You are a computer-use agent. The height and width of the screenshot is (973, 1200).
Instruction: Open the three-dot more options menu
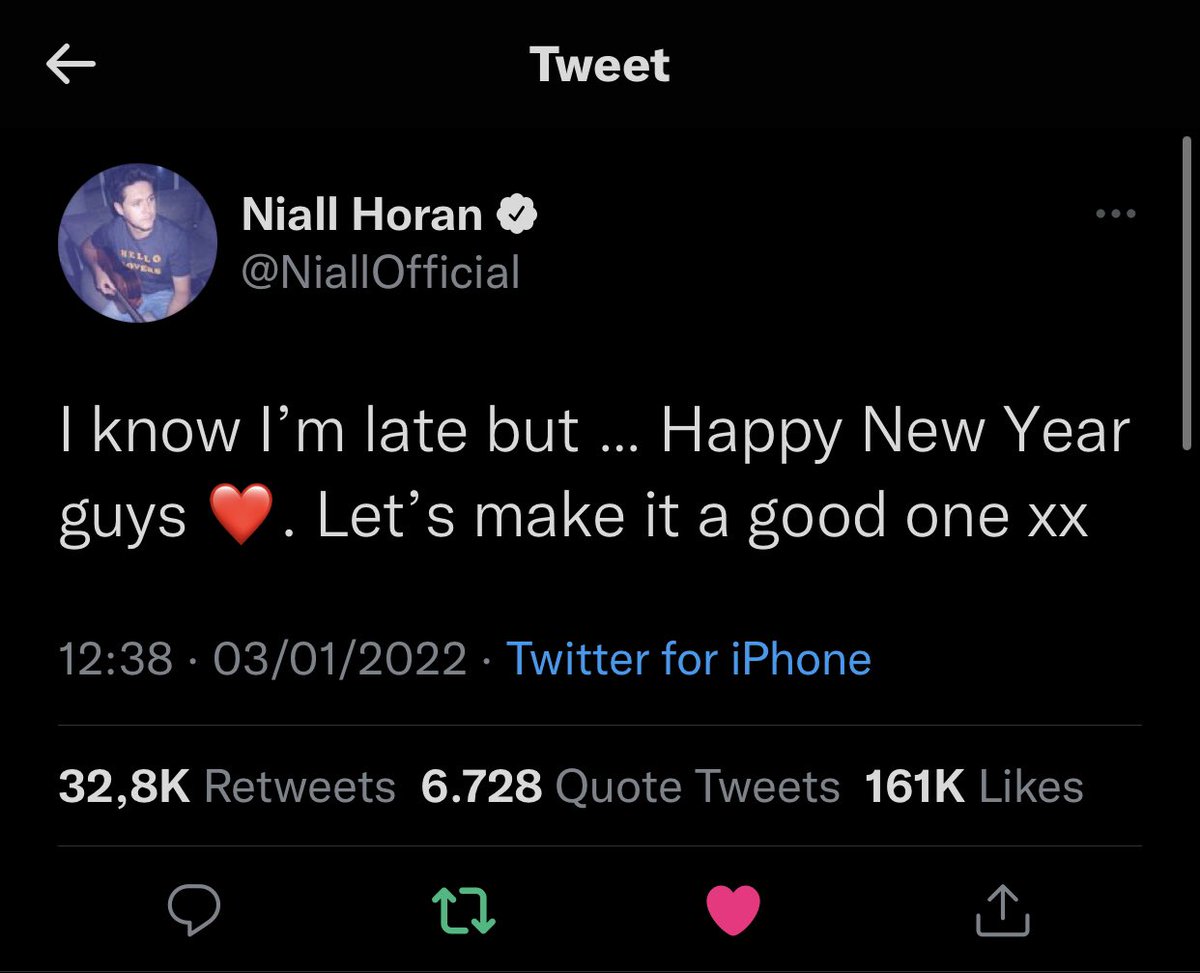(x=1116, y=213)
